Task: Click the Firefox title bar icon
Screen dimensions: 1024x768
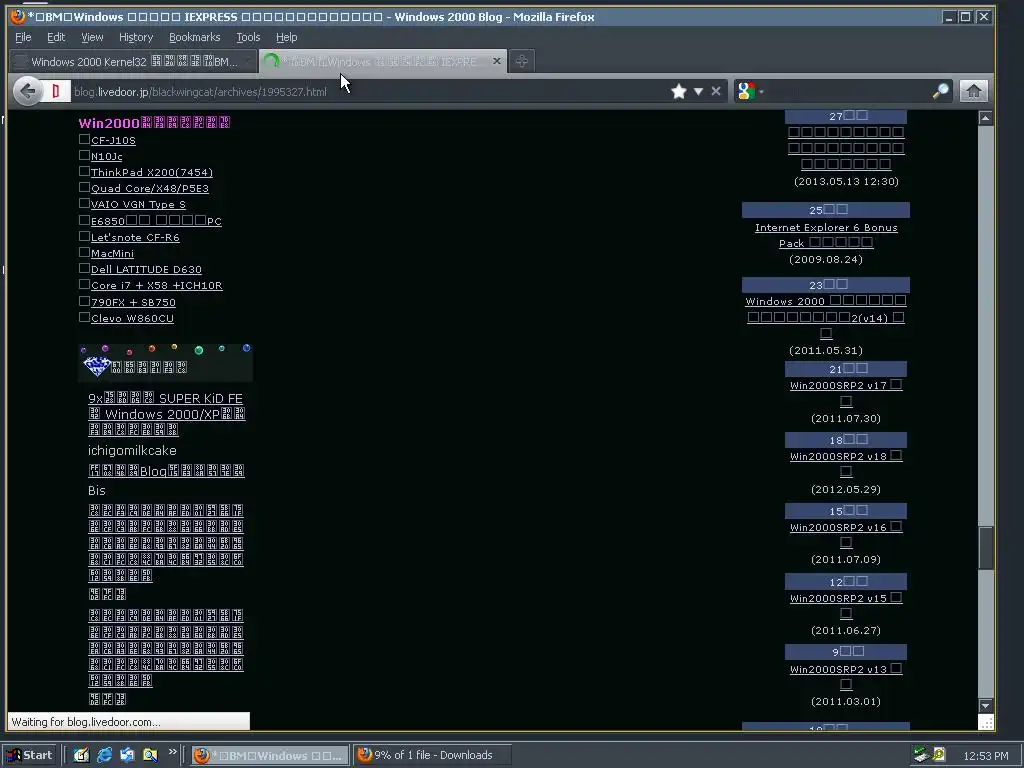Action: 18,16
